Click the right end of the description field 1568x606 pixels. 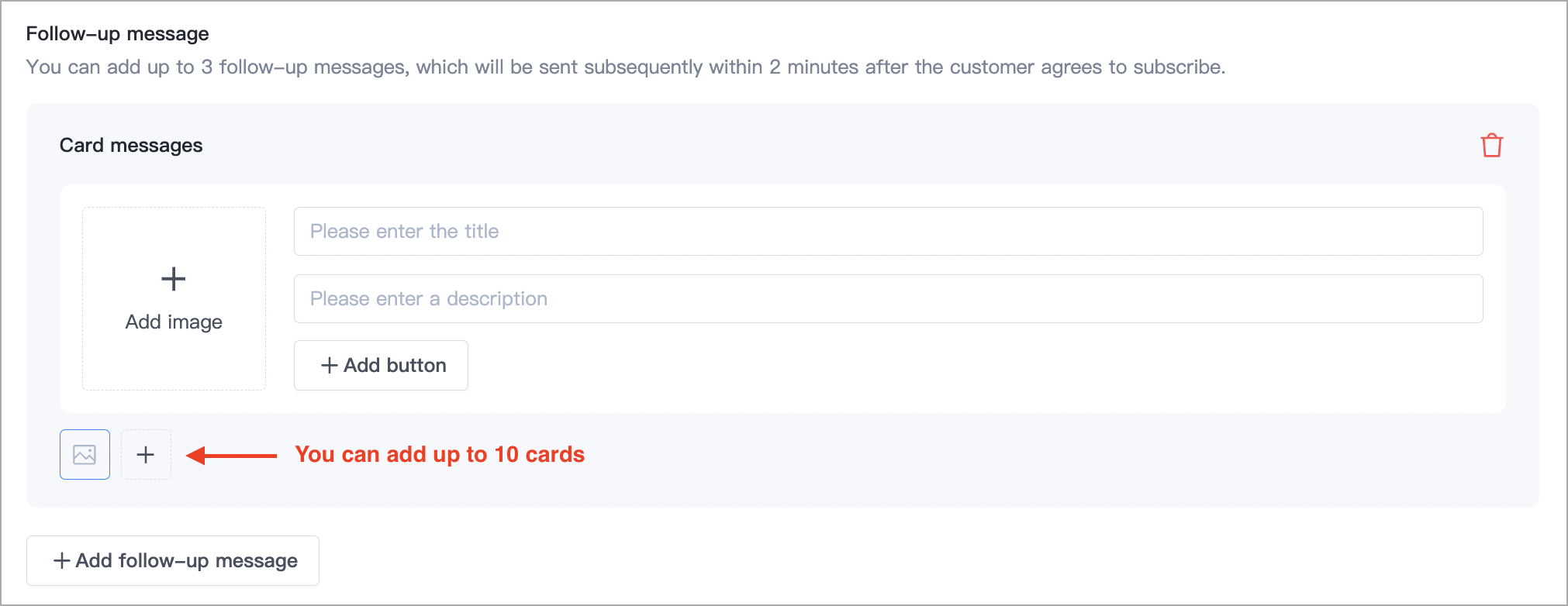click(x=1458, y=299)
